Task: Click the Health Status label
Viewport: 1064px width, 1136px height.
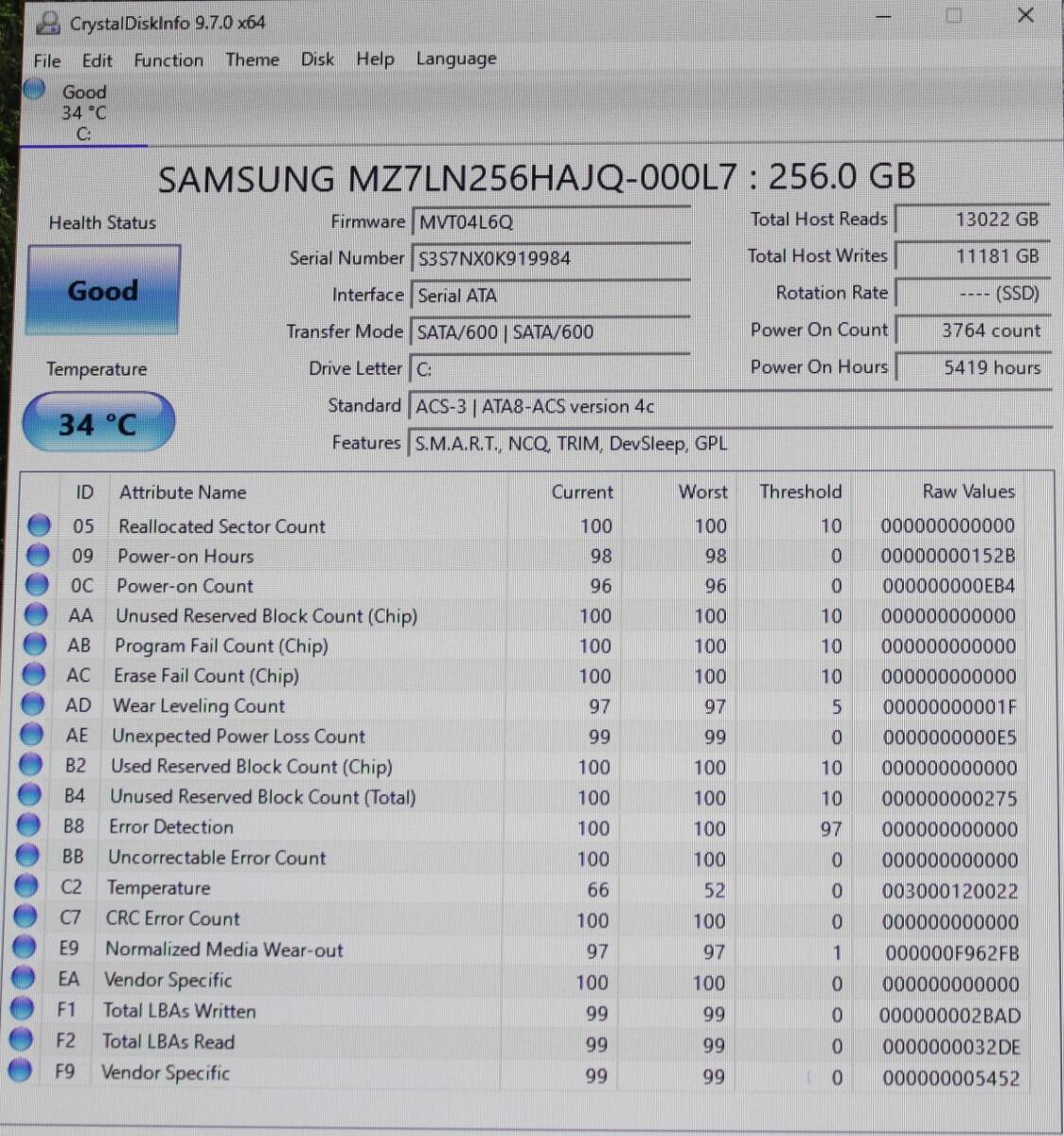Action: (x=102, y=223)
